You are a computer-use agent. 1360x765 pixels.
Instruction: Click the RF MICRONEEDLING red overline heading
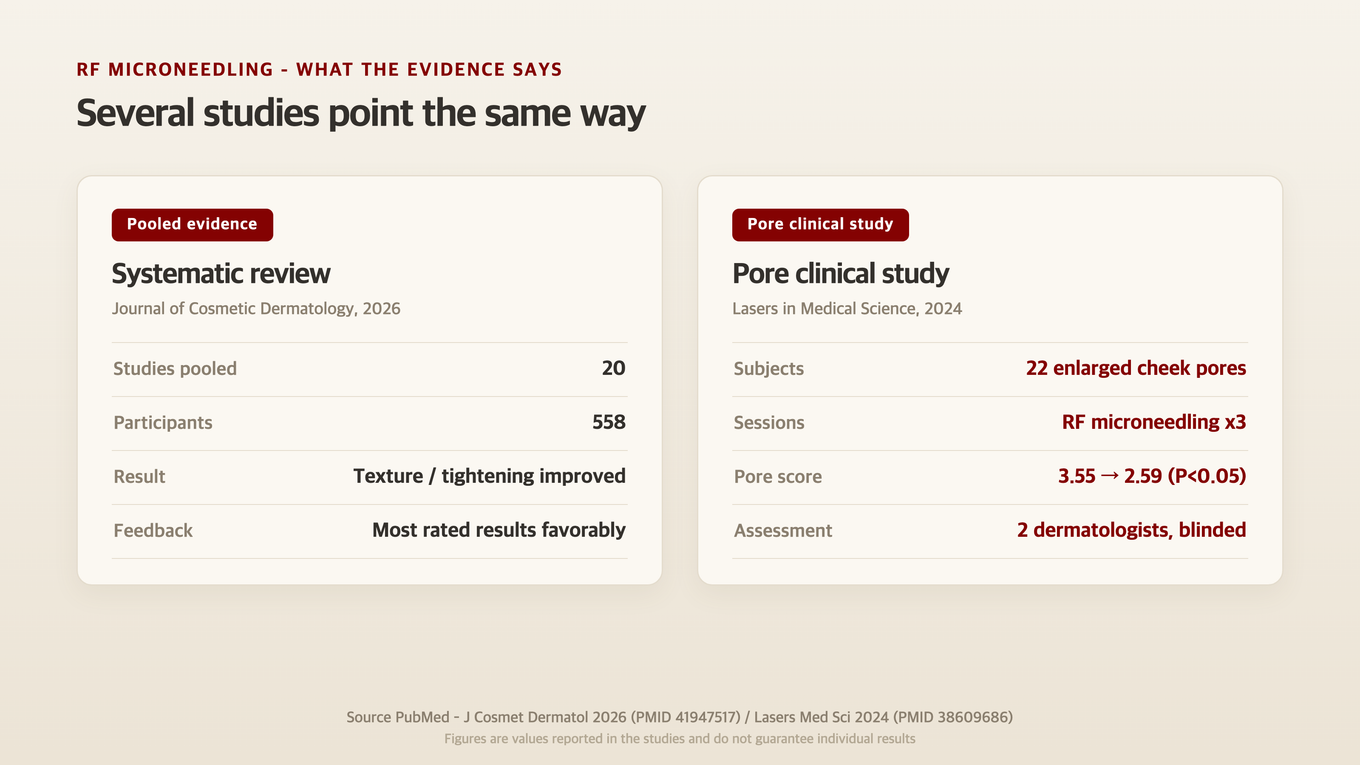pos(319,69)
